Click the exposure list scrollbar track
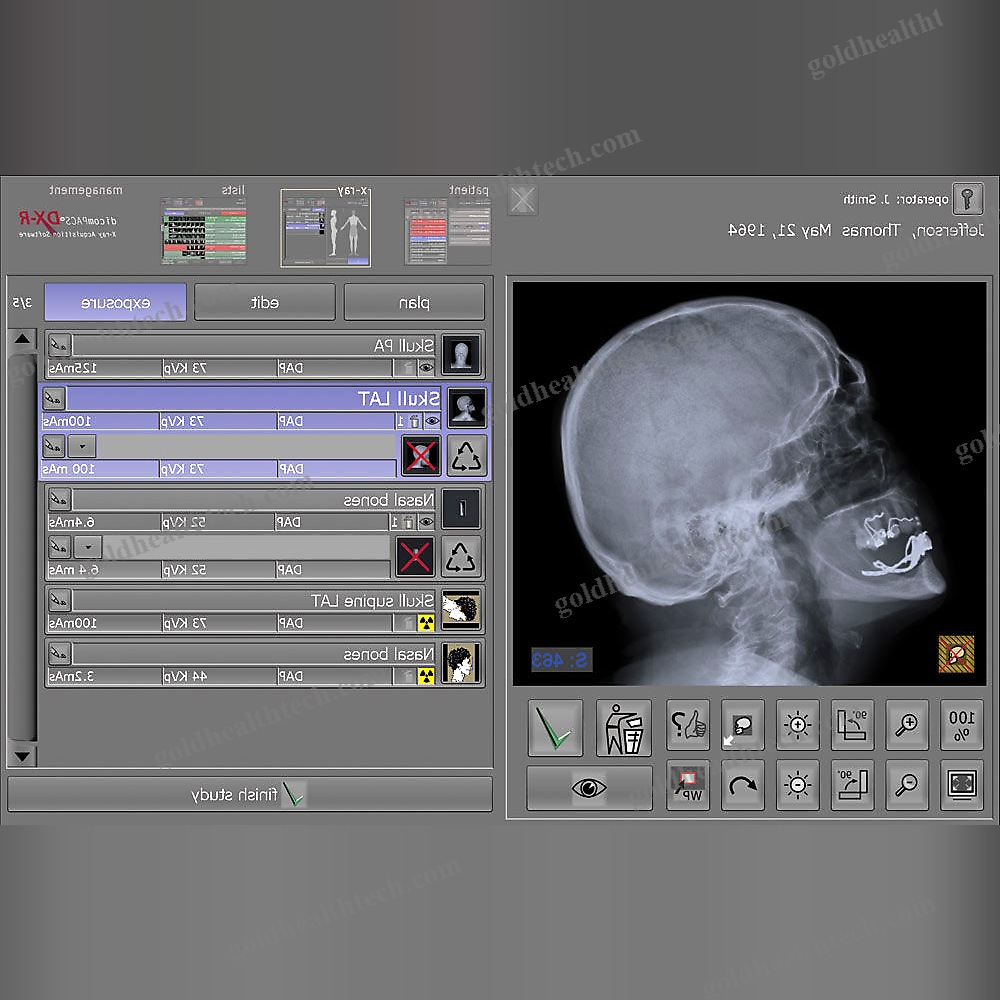The height and width of the screenshot is (1000, 1000). [22, 547]
